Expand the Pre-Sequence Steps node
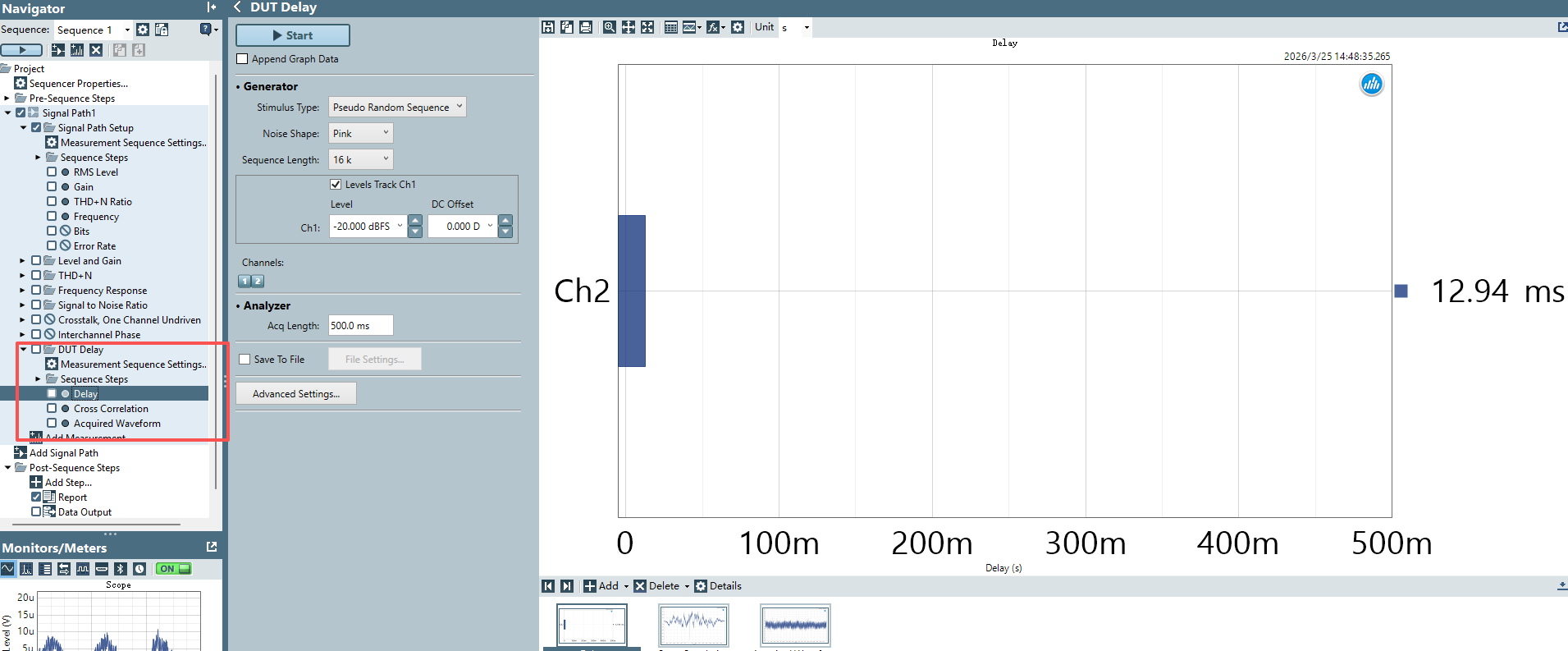1568x651 pixels. pyautogui.click(x=7, y=99)
